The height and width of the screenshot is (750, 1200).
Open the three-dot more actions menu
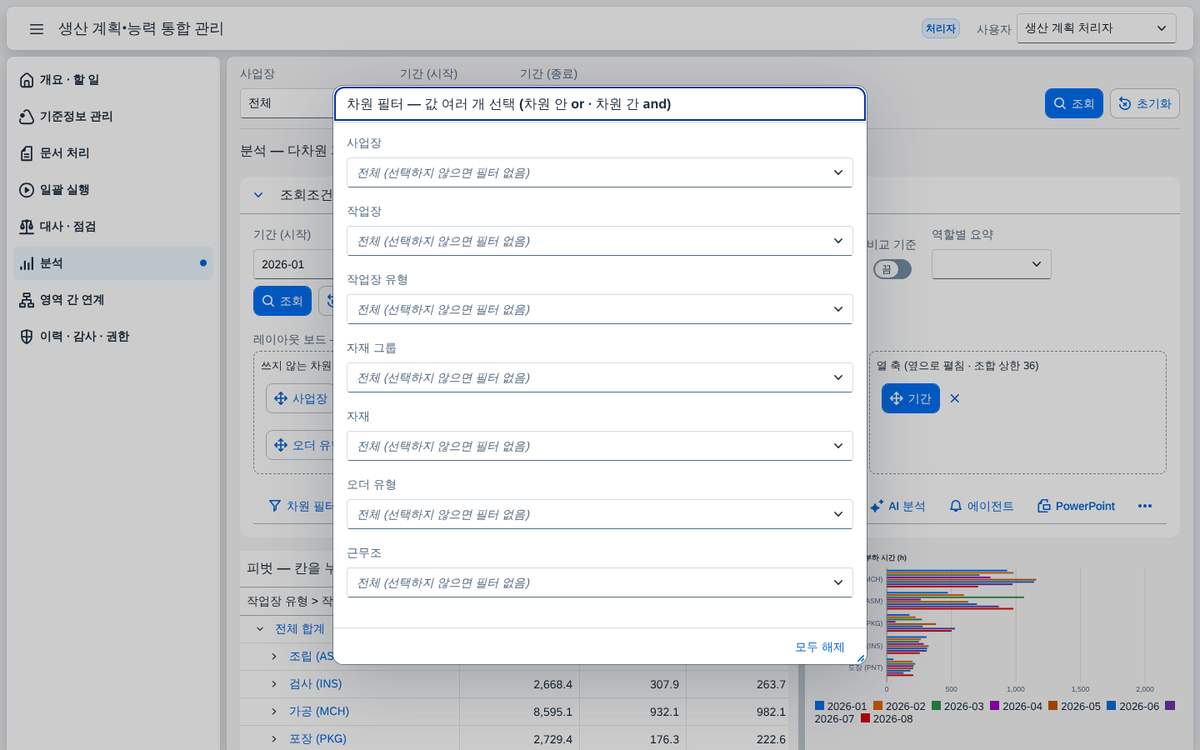click(x=1145, y=507)
